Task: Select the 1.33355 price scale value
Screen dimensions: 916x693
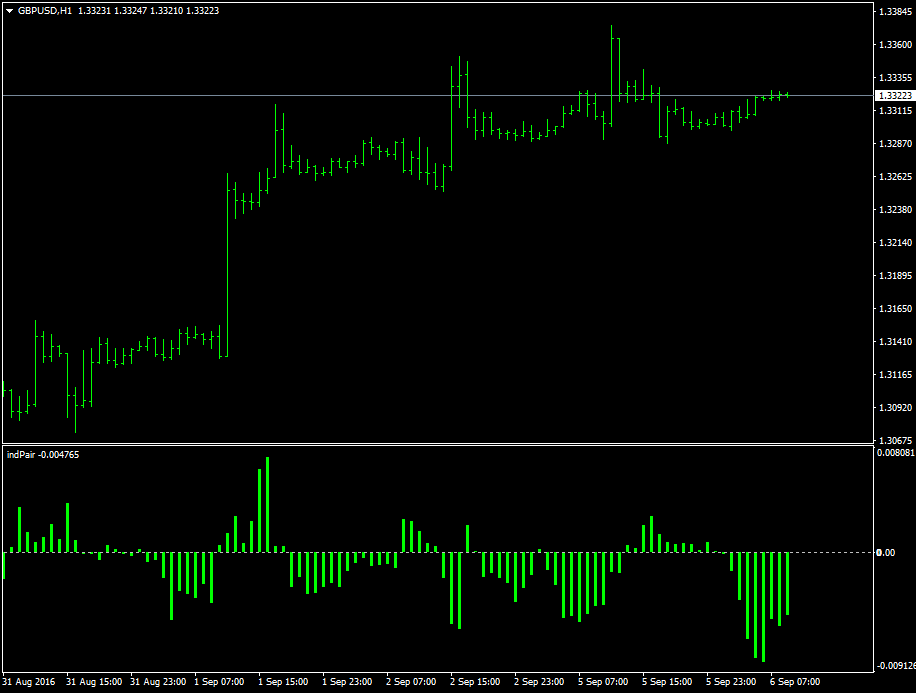Action: (895, 78)
